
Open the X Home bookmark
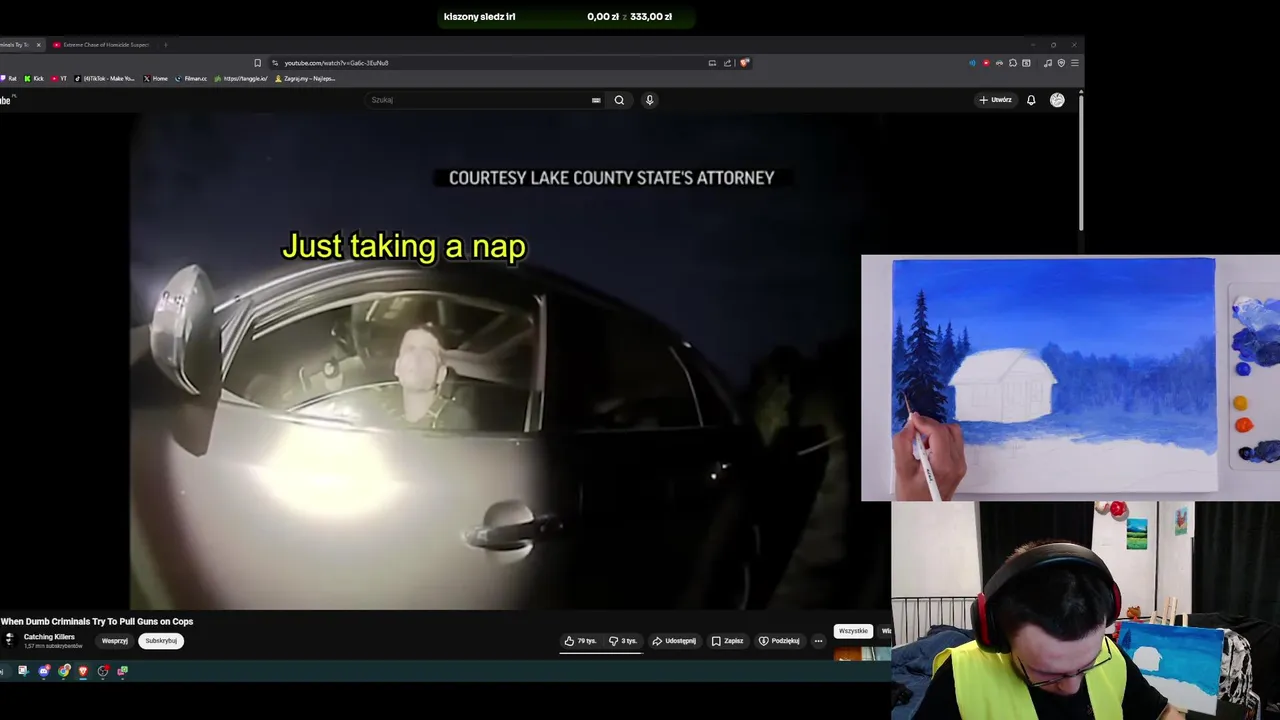[x=156, y=78]
